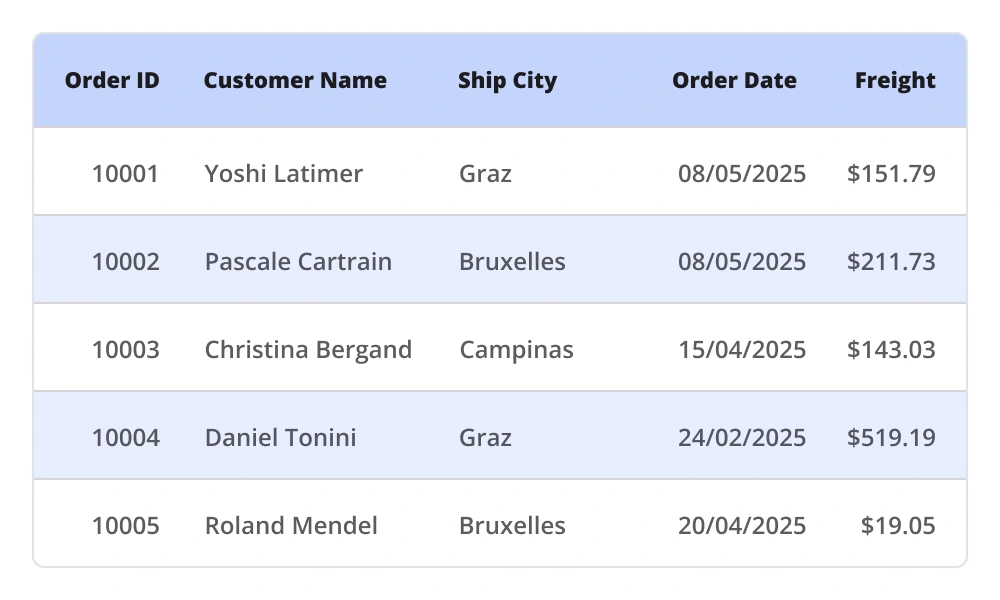The image size is (1000, 600).
Task: Select customer Pascale Cartrain
Action: click(x=298, y=262)
